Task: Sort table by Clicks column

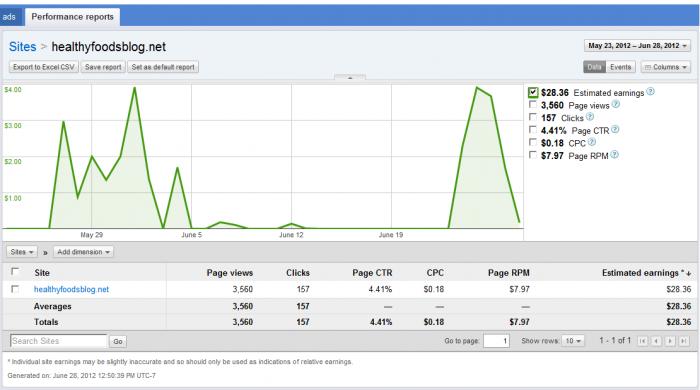Action: [298, 273]
